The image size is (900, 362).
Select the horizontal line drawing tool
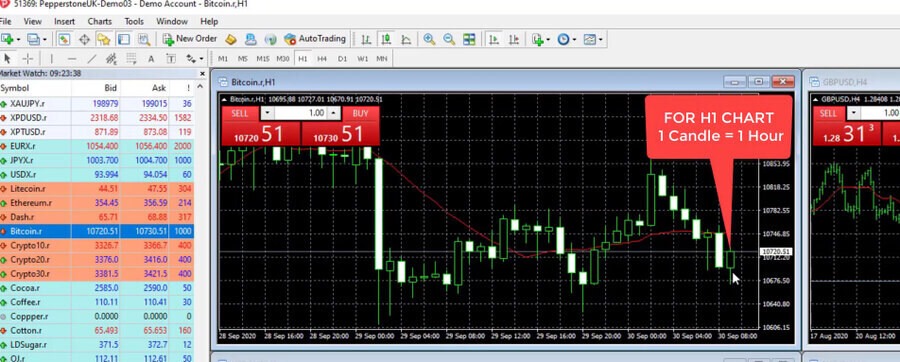pos(72,59)
